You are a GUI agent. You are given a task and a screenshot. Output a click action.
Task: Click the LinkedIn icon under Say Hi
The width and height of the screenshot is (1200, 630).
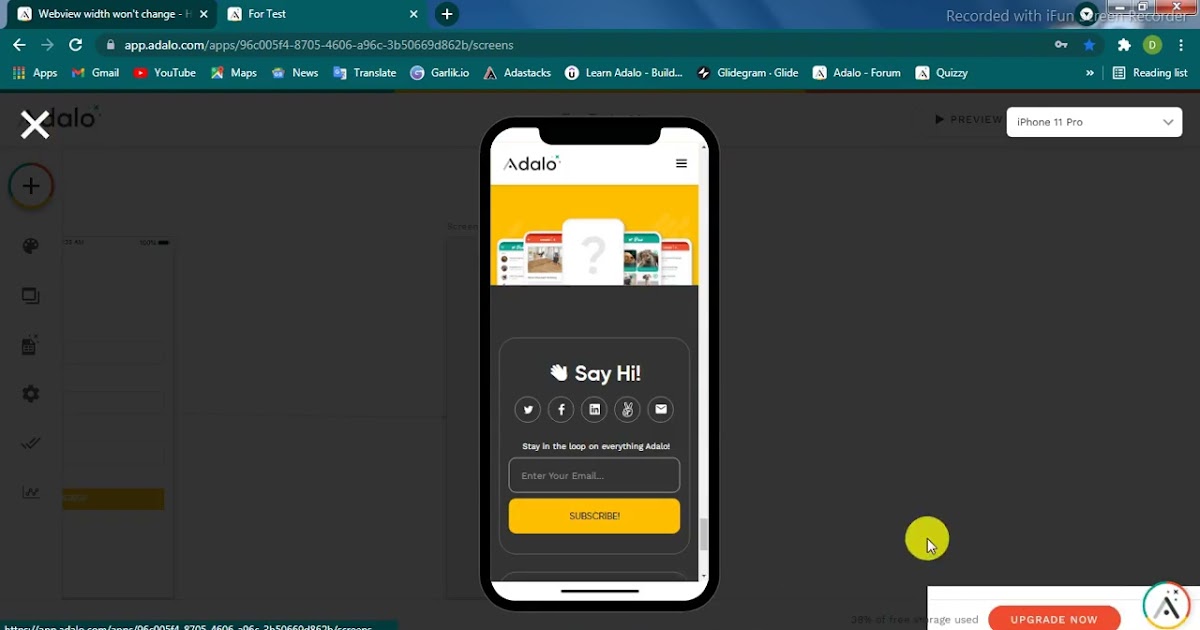click(x=594, y=409)
